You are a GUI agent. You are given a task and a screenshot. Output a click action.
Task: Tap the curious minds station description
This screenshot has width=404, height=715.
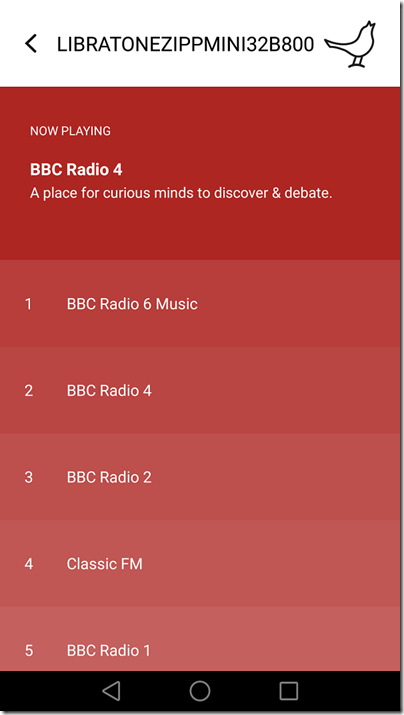pos(181,193)
